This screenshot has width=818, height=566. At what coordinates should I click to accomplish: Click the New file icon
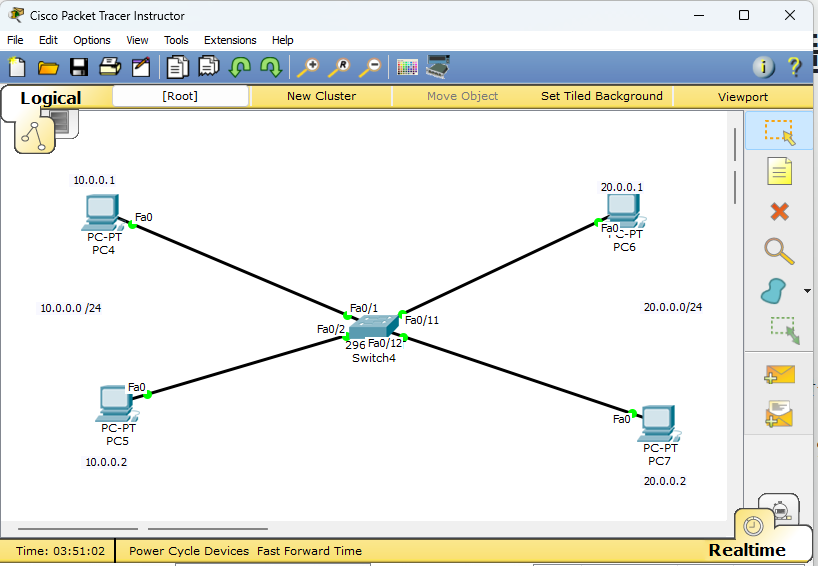pyautogui.click(x=17, y=67)
